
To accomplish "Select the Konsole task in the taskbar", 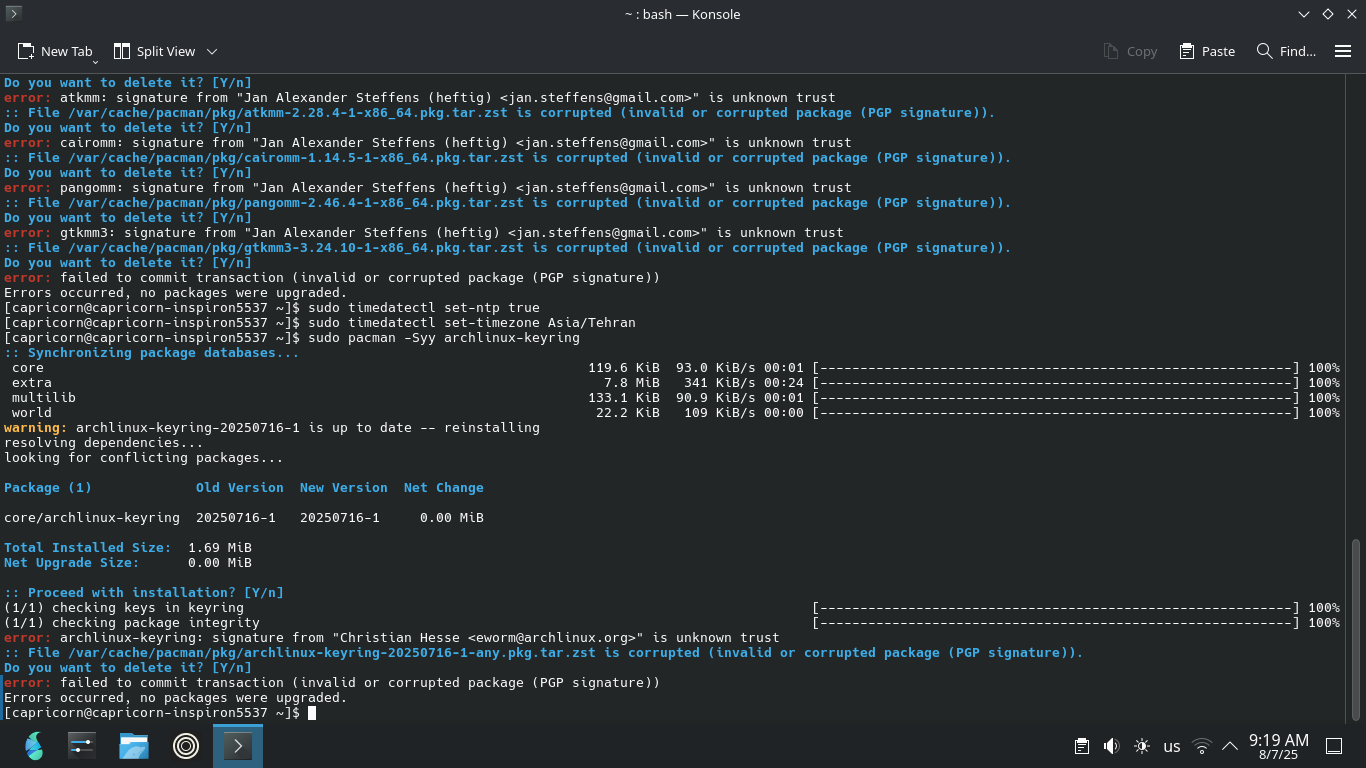I will [238, 746].
